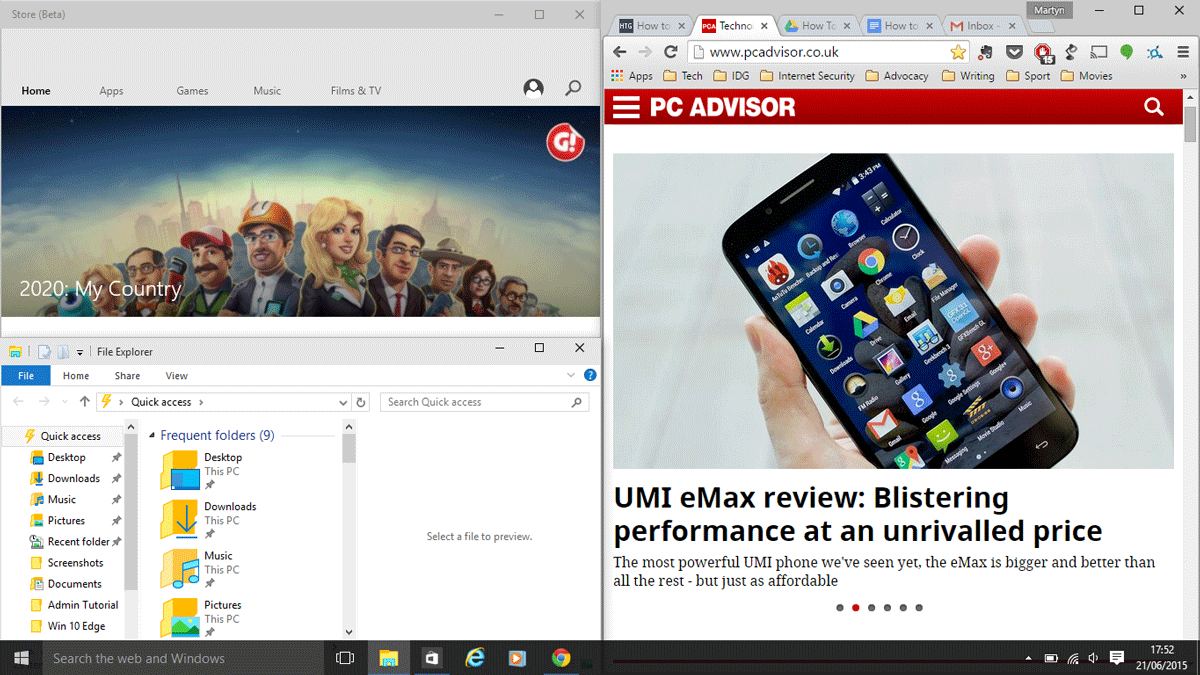This screenshot has height=675, width=1200.
Task: Click the PC Advisor hamburger menu icon
Action: click(627, 107)
